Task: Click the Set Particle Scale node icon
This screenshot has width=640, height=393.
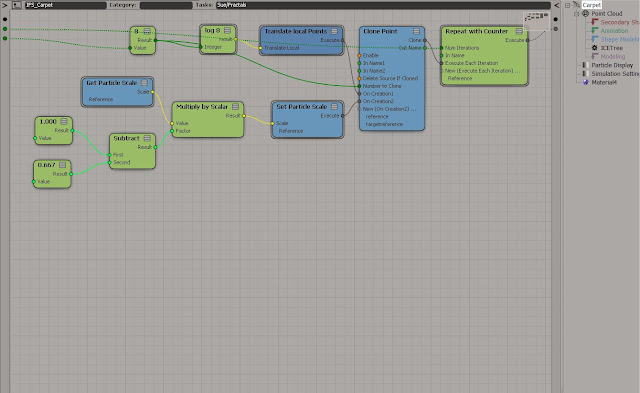Action: pos(334,107)
